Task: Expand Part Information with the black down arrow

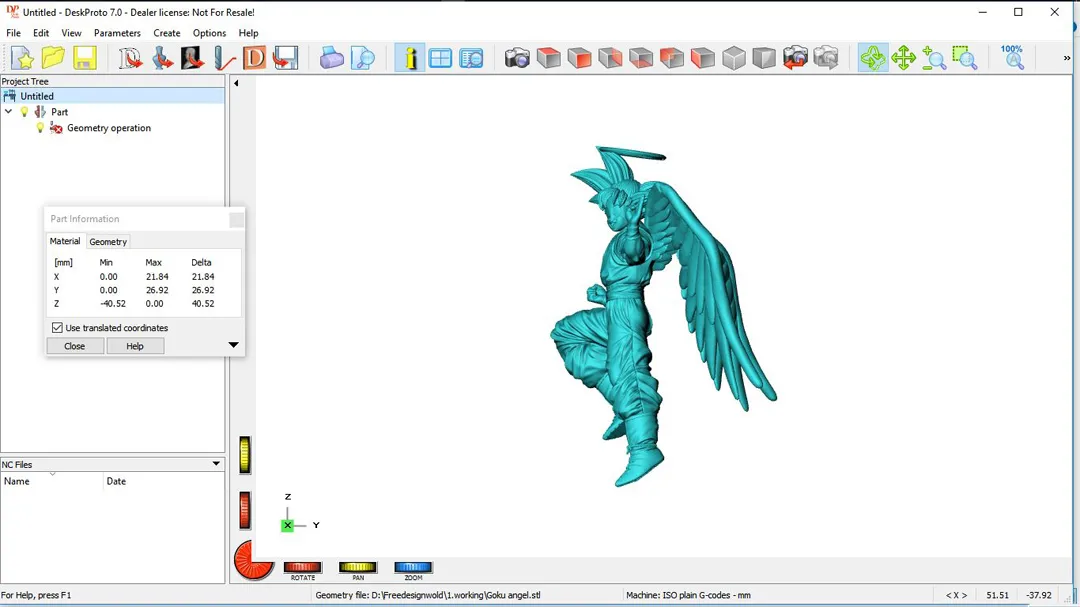Action: tap(233, 344)
